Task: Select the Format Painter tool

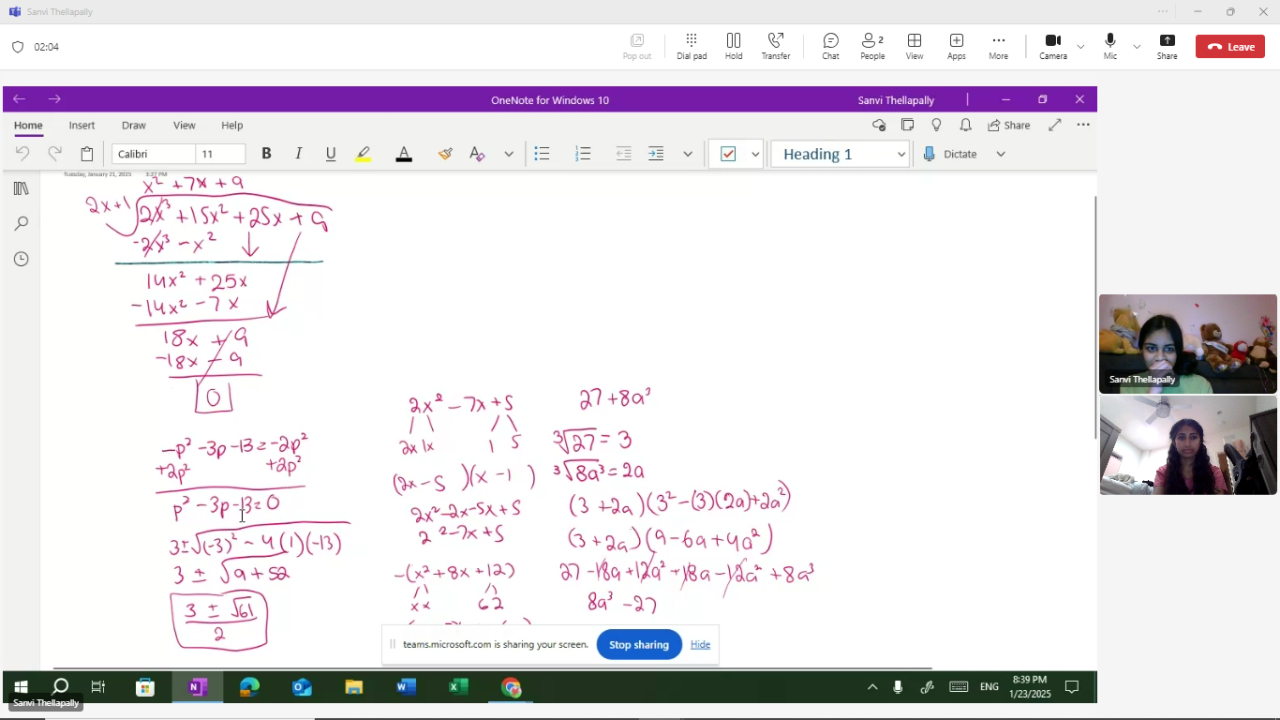Action: (445, 154)
